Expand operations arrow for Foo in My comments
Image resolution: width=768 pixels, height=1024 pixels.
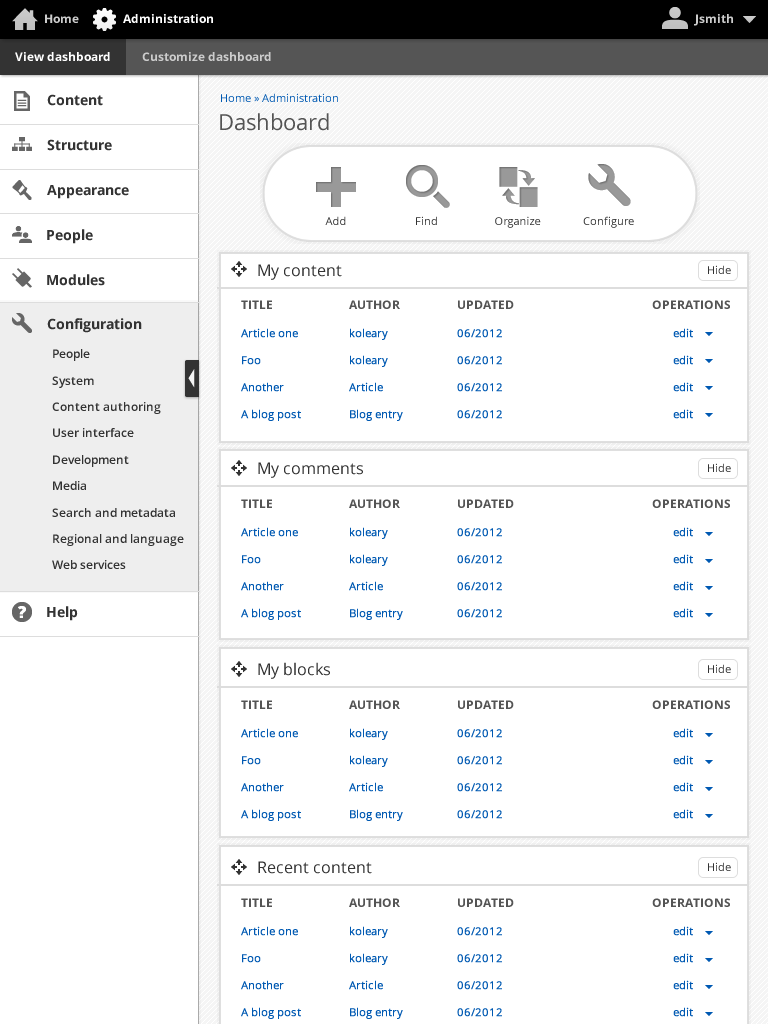[x=709, y=560]
